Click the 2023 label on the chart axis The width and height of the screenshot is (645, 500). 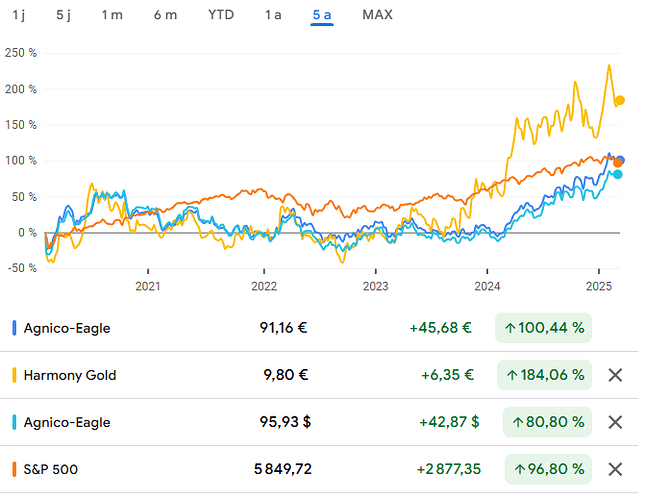(375, 285)
